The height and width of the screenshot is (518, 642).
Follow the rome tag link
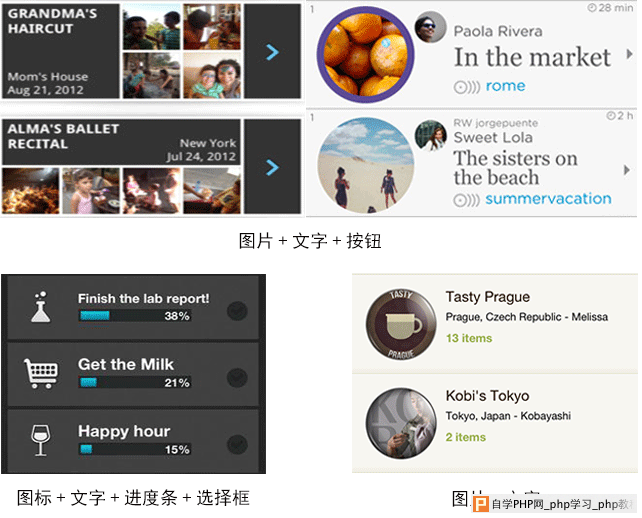[x=505, y=86]
